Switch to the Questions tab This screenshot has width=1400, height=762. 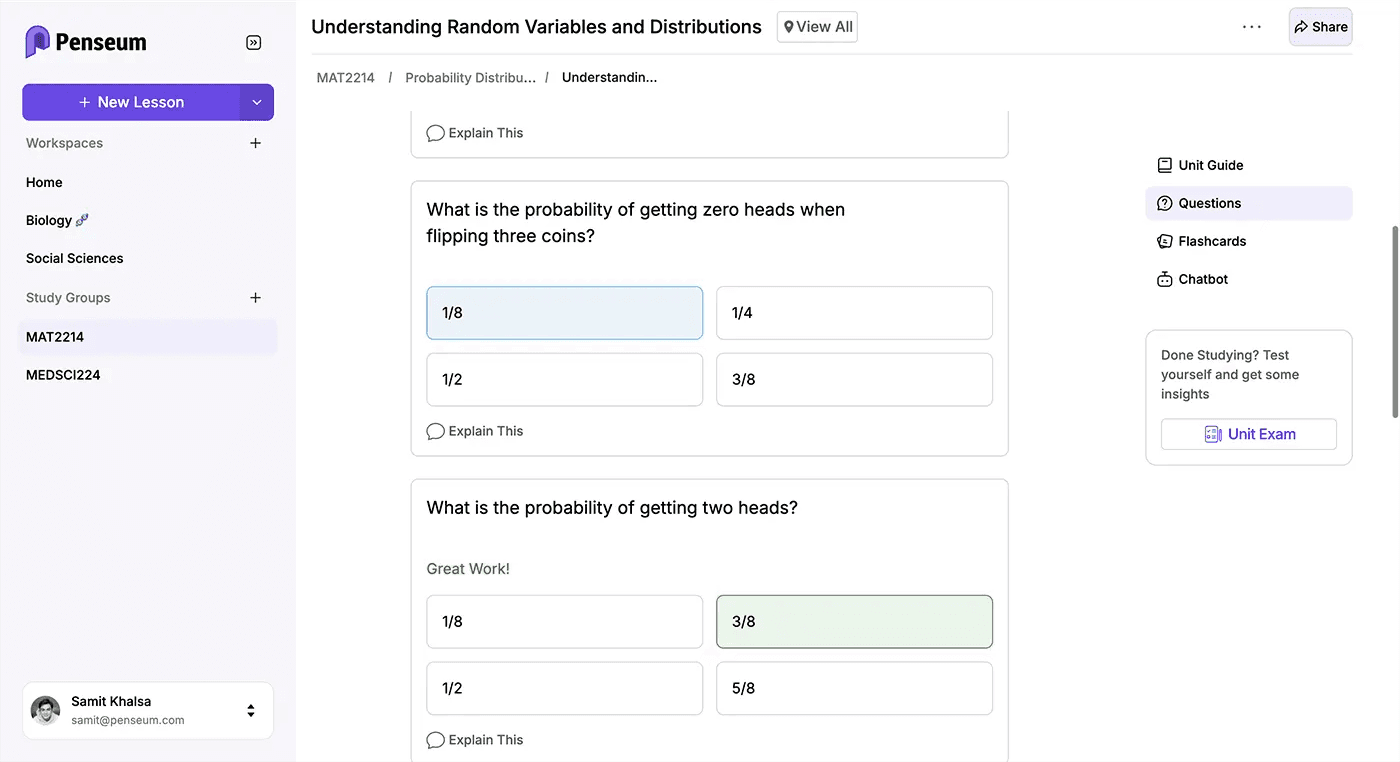point(1210,203)
